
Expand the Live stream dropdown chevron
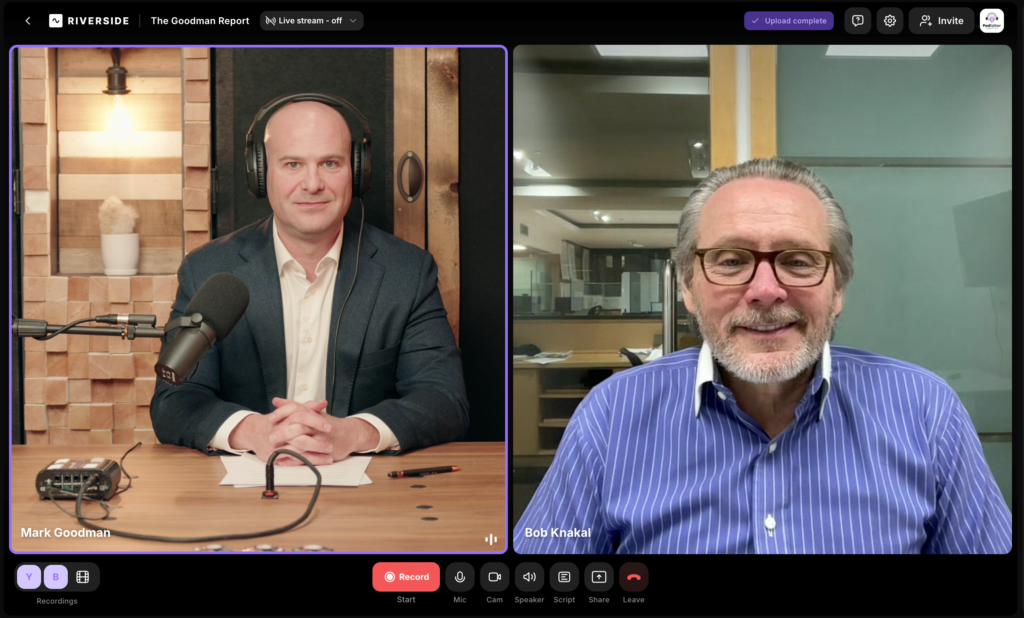352,19
